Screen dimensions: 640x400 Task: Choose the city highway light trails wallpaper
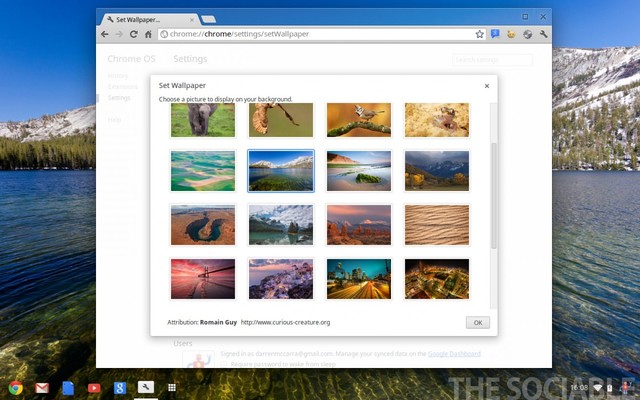[359, 279]
